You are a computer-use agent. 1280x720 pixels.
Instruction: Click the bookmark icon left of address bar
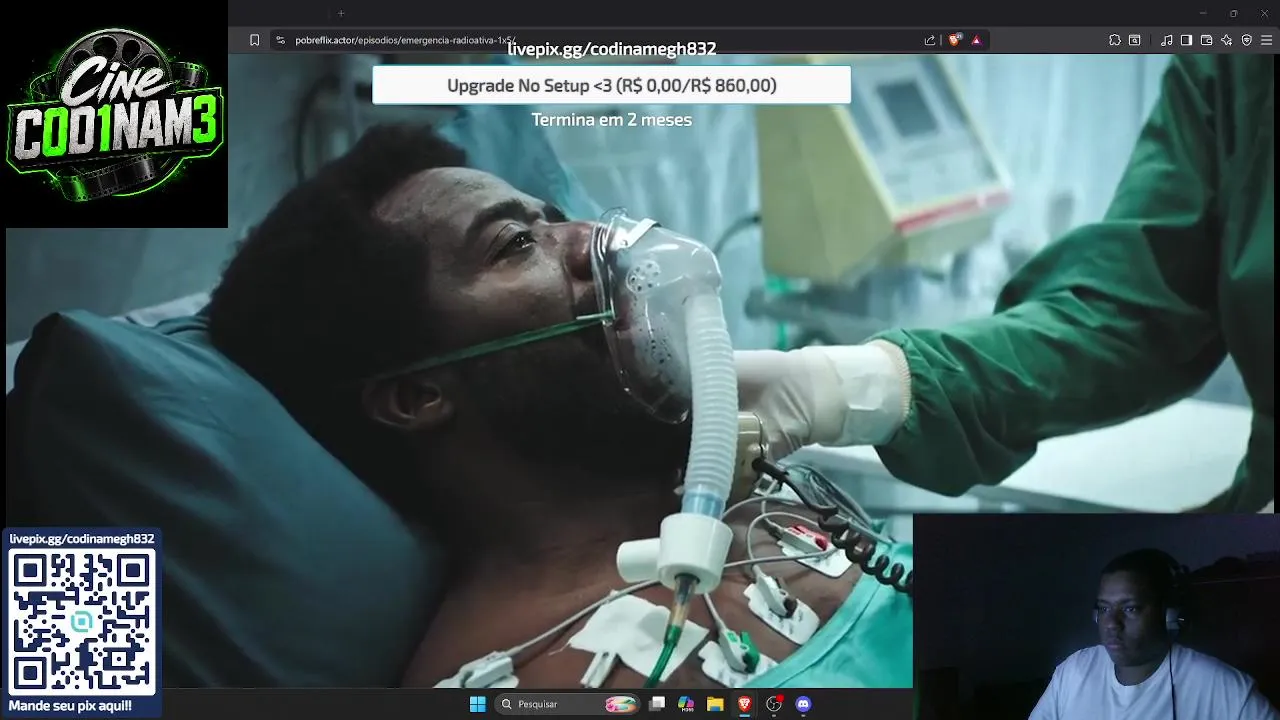tap(254, 40)
